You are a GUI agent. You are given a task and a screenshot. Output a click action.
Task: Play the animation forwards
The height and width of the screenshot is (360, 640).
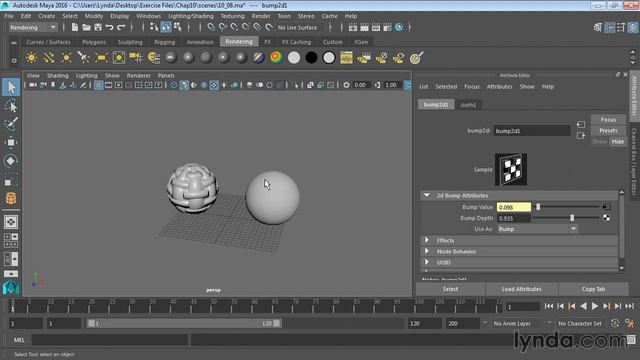595,306
